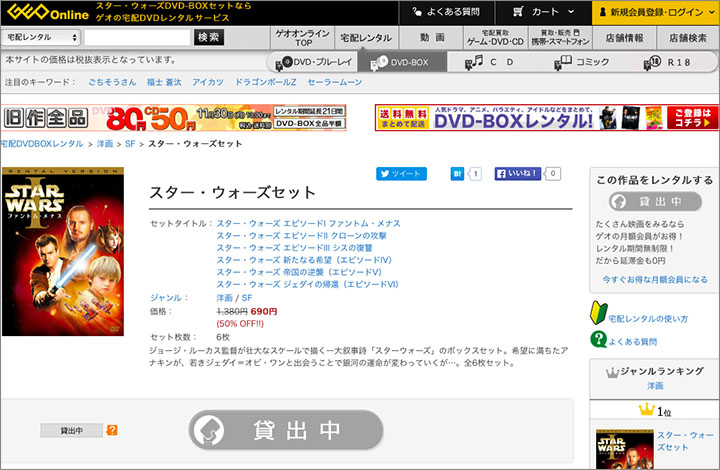Click the 洋画 genre link in details

coord(224,298)
